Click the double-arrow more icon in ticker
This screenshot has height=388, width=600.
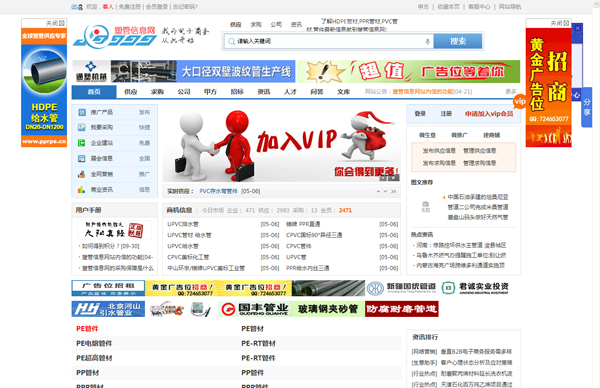click(394, 191)
